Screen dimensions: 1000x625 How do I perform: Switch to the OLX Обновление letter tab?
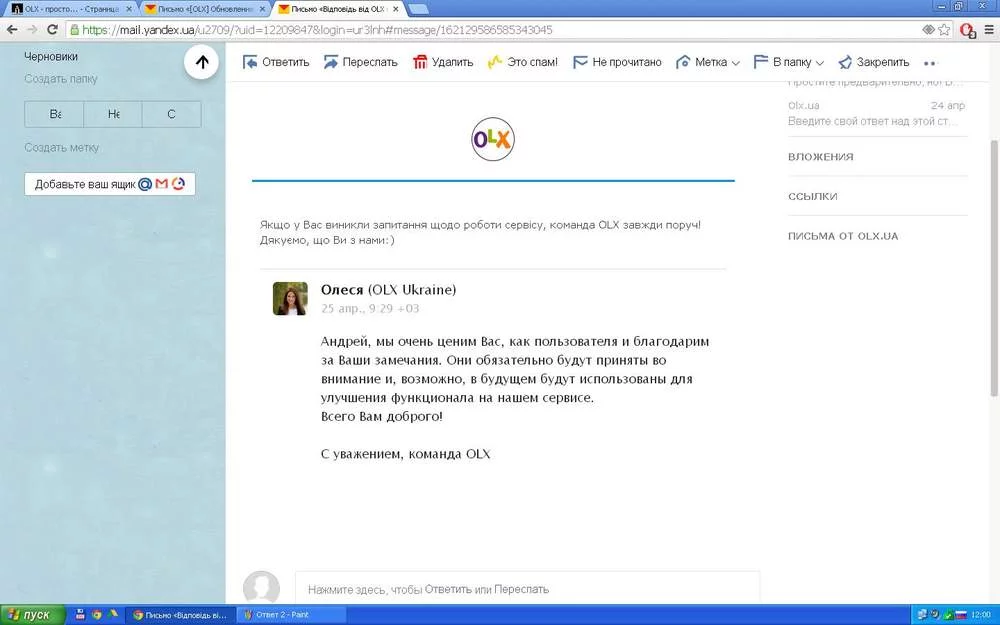point(202,9)
